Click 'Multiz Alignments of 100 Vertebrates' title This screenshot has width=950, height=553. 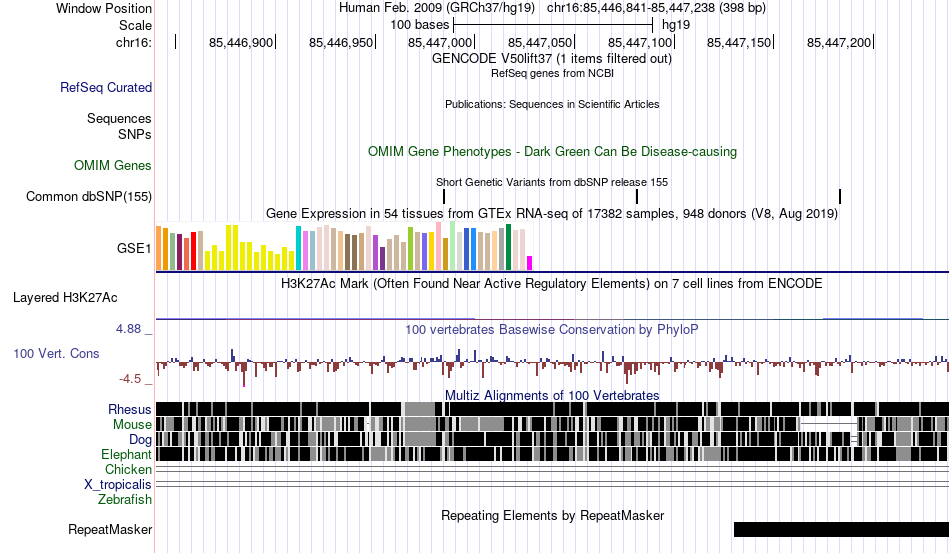click(552, 396)
